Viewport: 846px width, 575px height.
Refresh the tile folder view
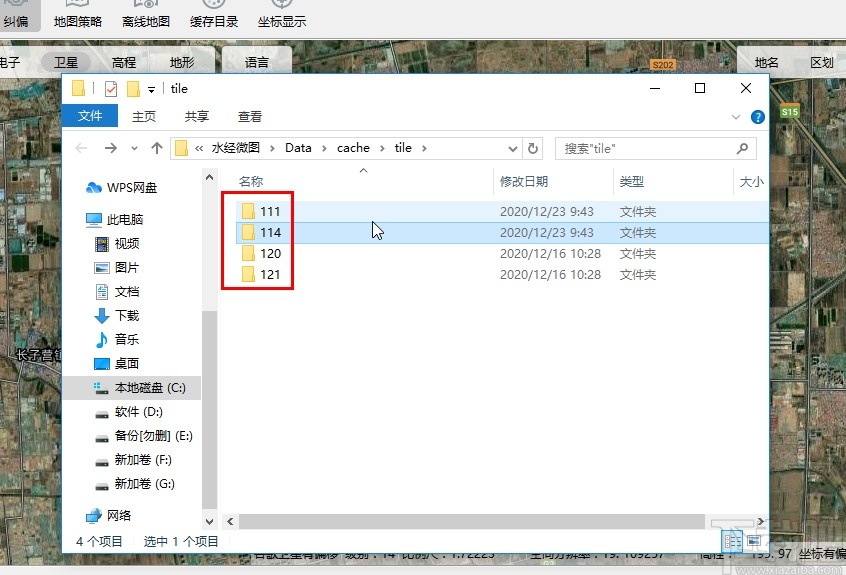point(533,148)
